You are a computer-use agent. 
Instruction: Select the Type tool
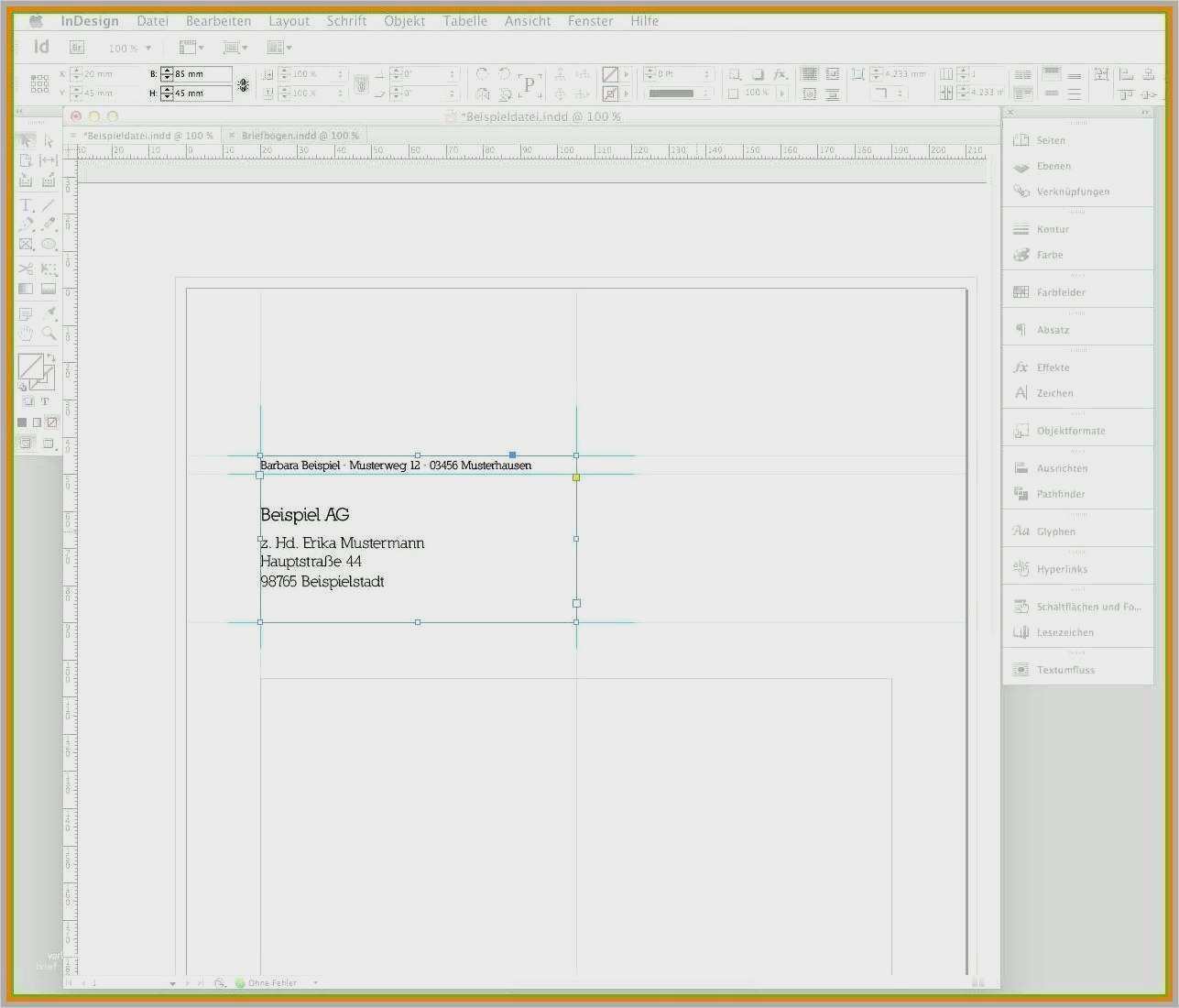click(x=26, y=205)
